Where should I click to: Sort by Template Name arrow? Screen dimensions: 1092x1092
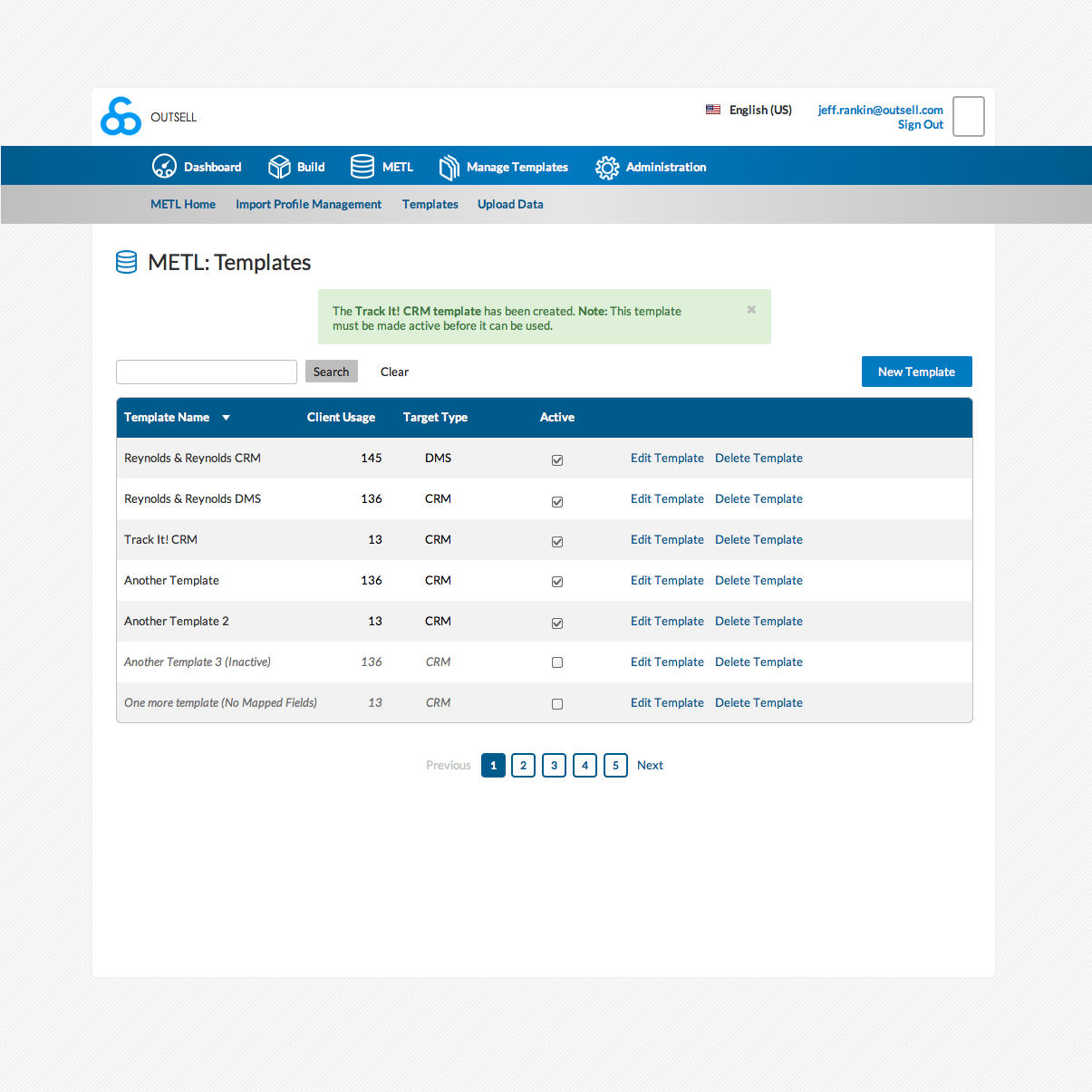coord(226,418)
